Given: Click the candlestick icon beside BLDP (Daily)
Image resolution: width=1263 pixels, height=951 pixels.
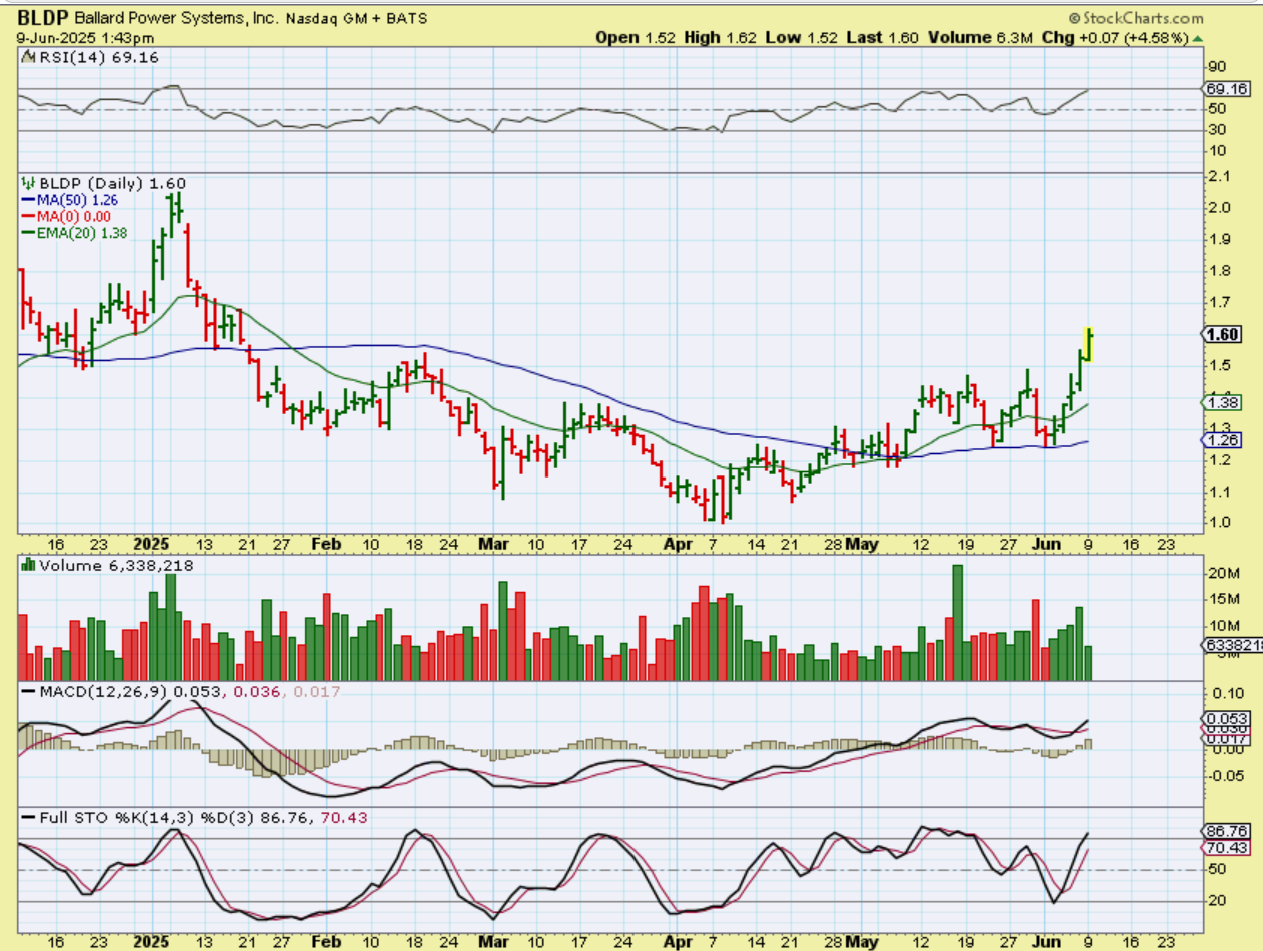Looking at the screenshot, I should coord(27,183).
